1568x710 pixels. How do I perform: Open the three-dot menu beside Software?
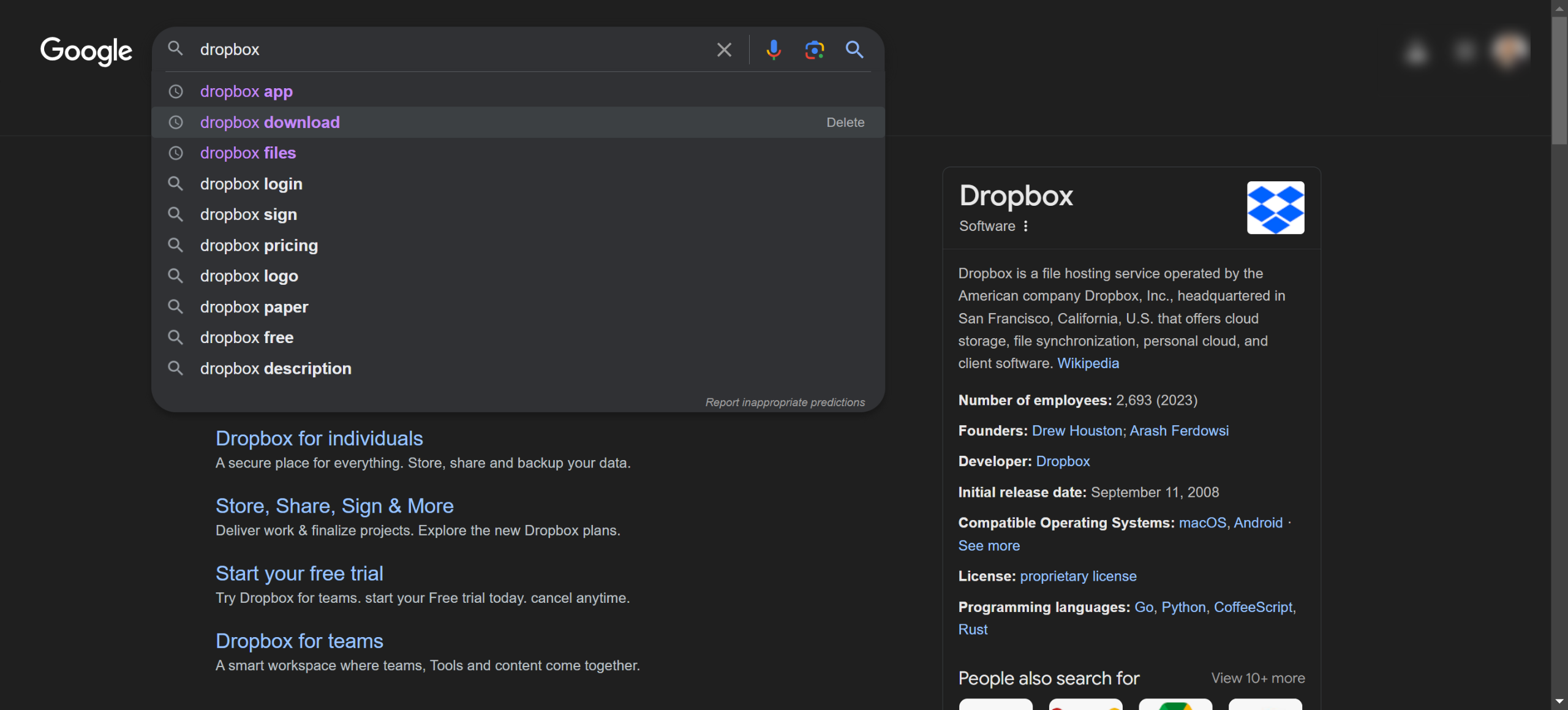tap(1026, 226)
